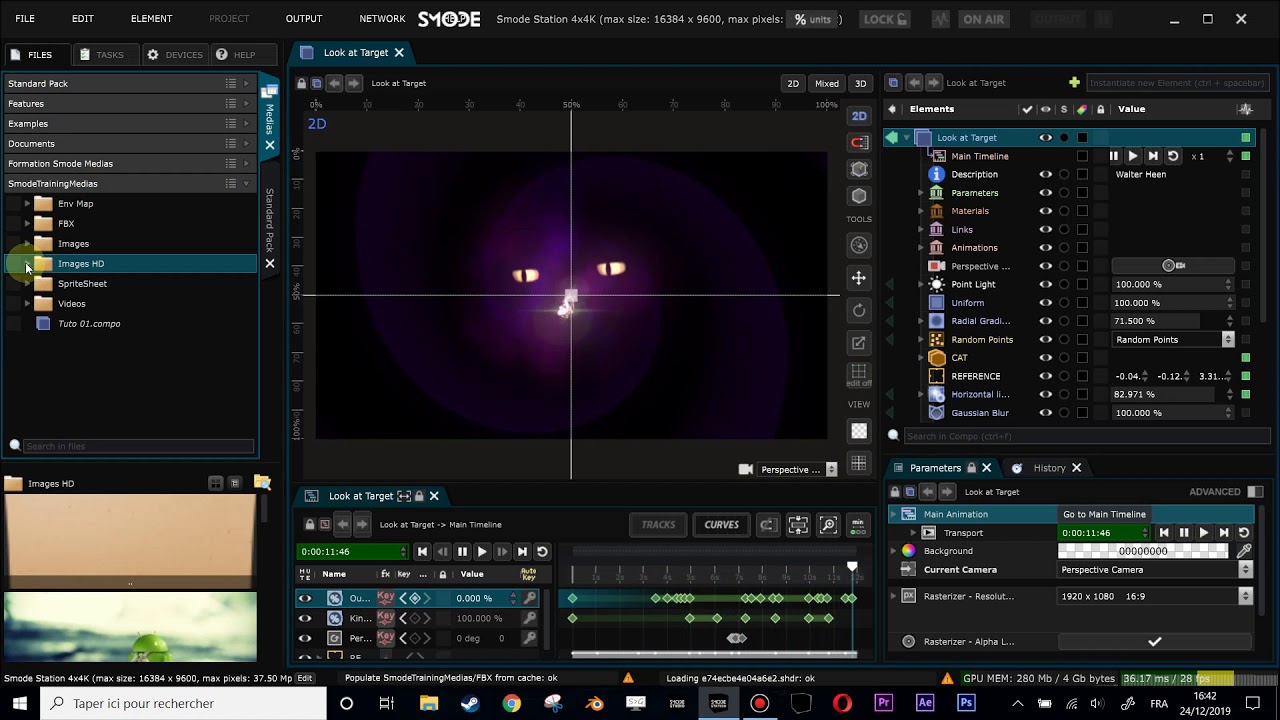This screenshot has width=1280, height=720.
Task: Toggle the Rasterizer Alpha checkmark
Action: pos(1154,641)
